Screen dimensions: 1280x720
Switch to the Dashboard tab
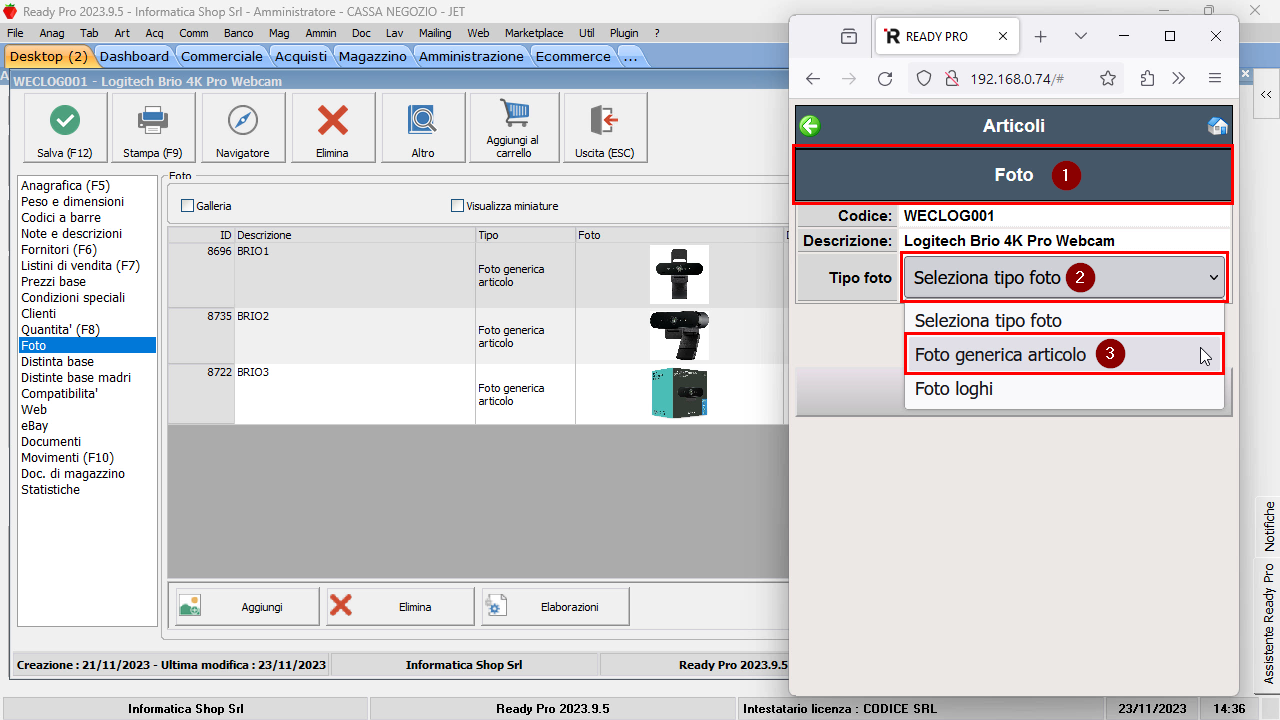pos(134,57)
